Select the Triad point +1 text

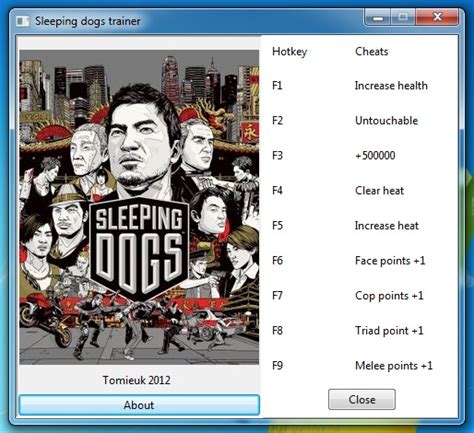tap(389, 331)
